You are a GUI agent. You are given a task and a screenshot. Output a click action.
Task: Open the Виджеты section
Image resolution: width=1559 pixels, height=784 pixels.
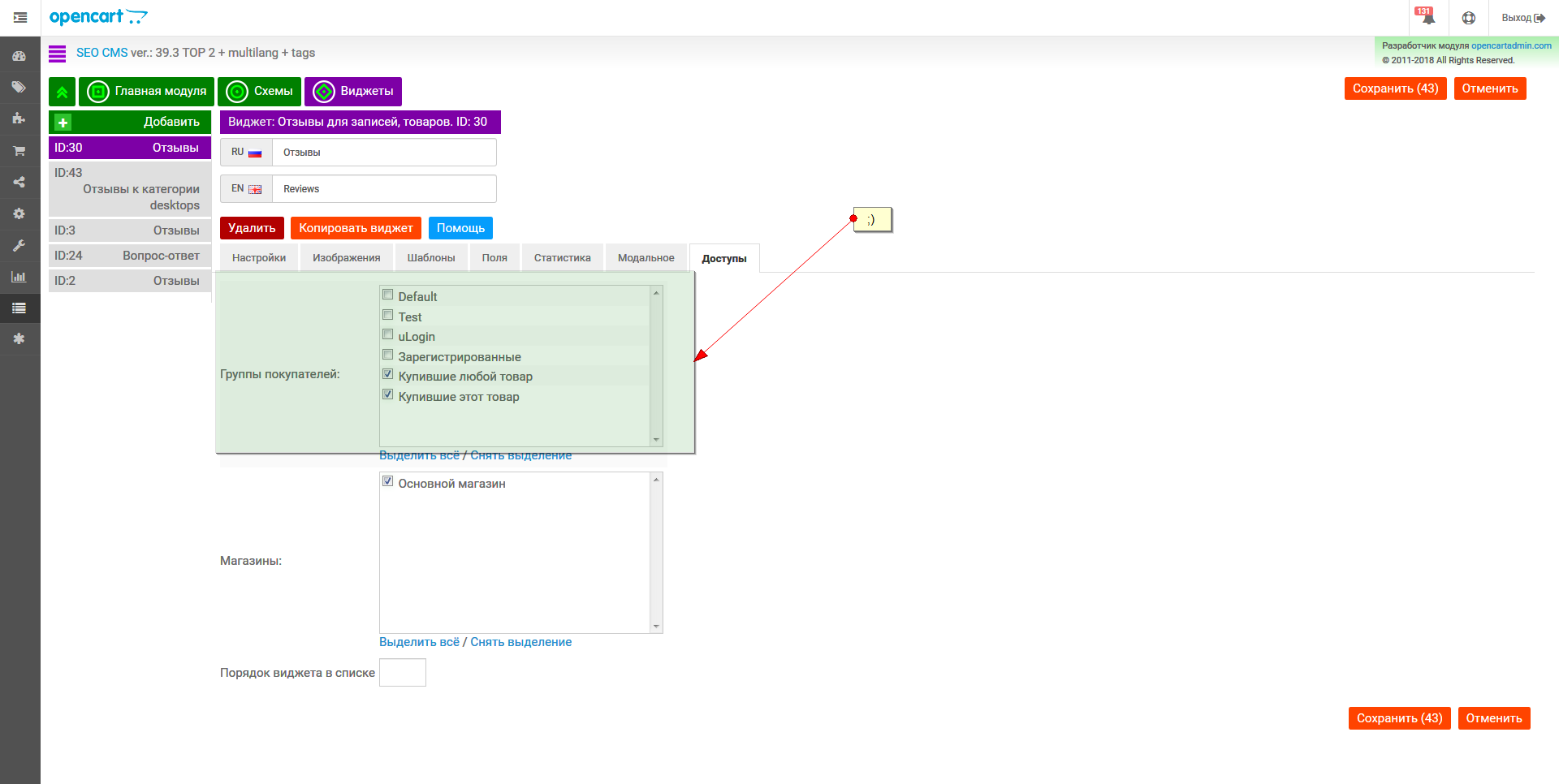(353, 92)
